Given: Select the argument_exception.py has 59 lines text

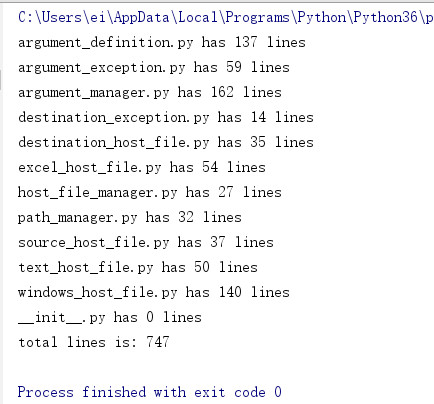Looking at the screenshot, I should [x=154, y=67].
